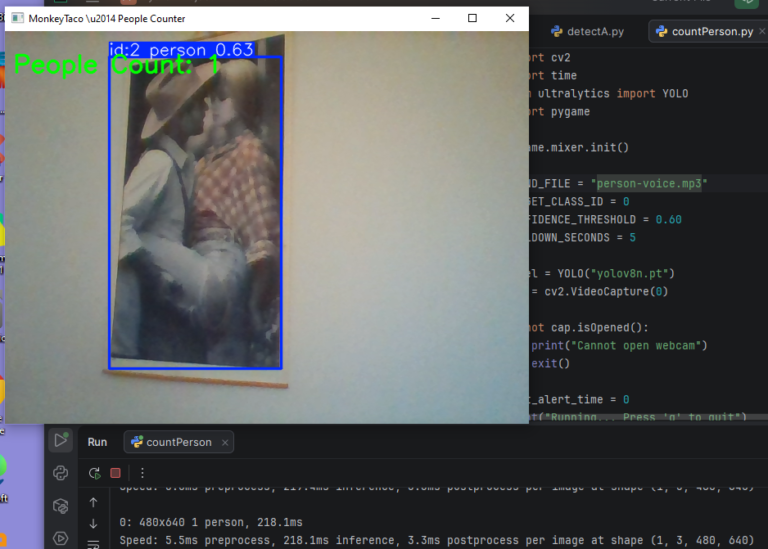Click the mixer.init() code line
This screenshot has height=549, width=768.
579,147
